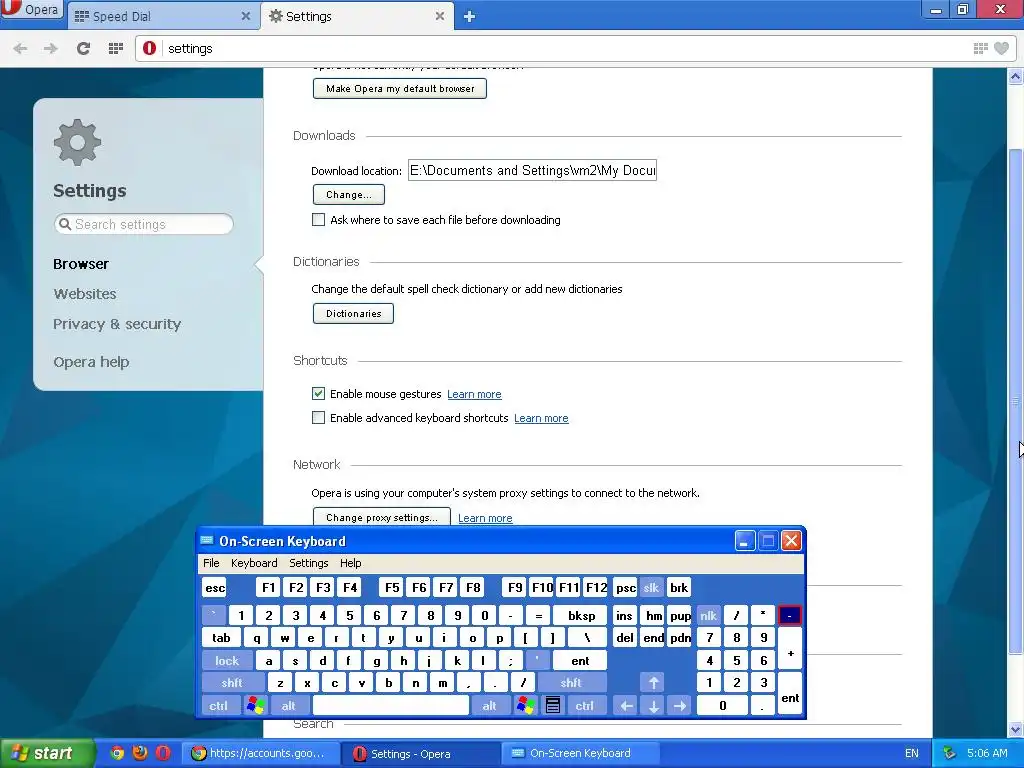Image resolution: width=1024 pixels, height=768 pixels.
Task: Click the address bar showing settings
Action: pyautogui.click(x=562, y=48)
